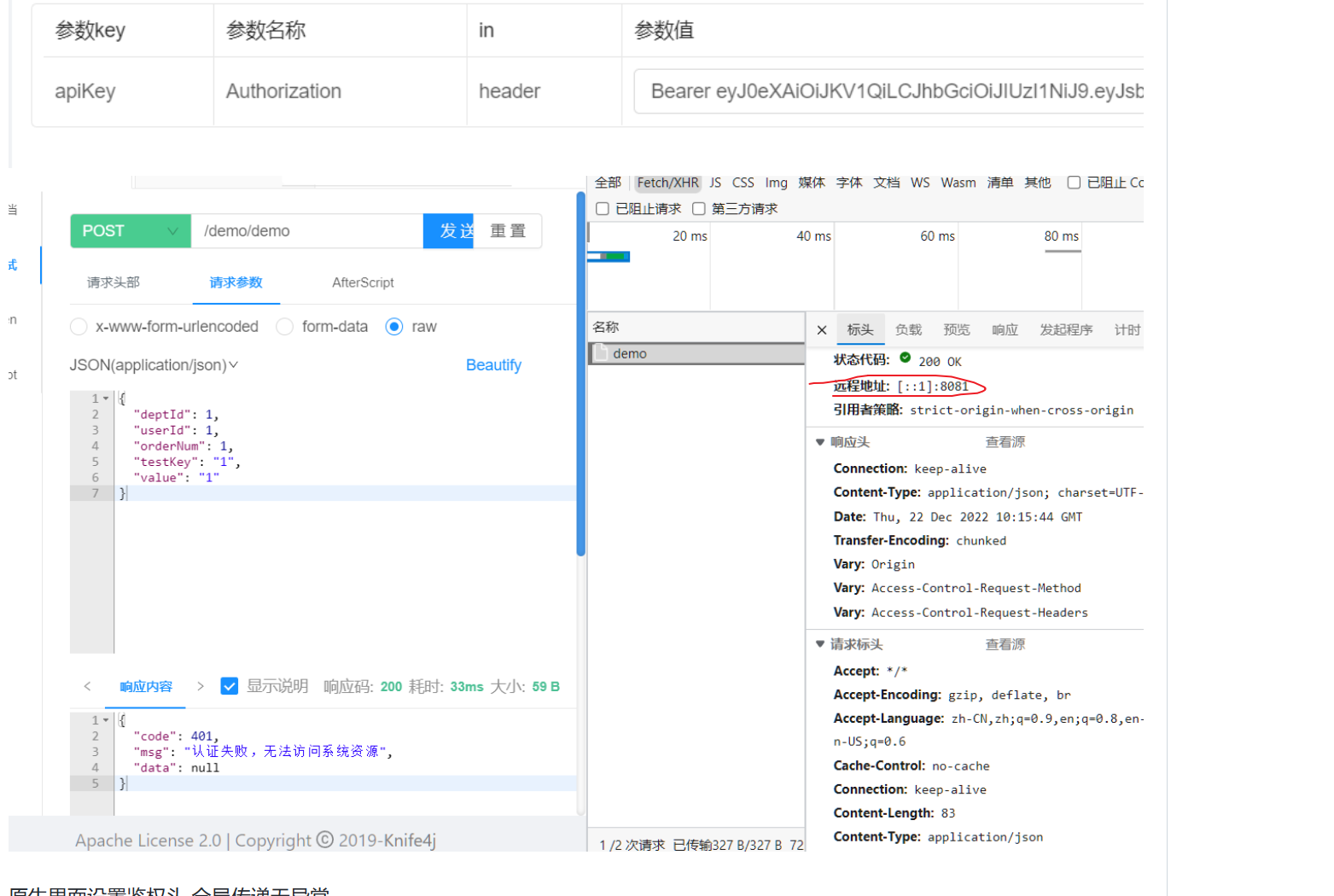Filter network by 文档
Image resolution: width=1334 pixels, height=896 pixels.
pyautogui.click(x=887, y=183)
